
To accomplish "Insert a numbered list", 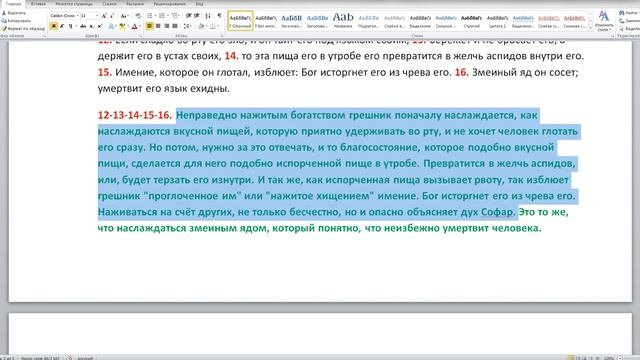I will click(x=162, y=16).
